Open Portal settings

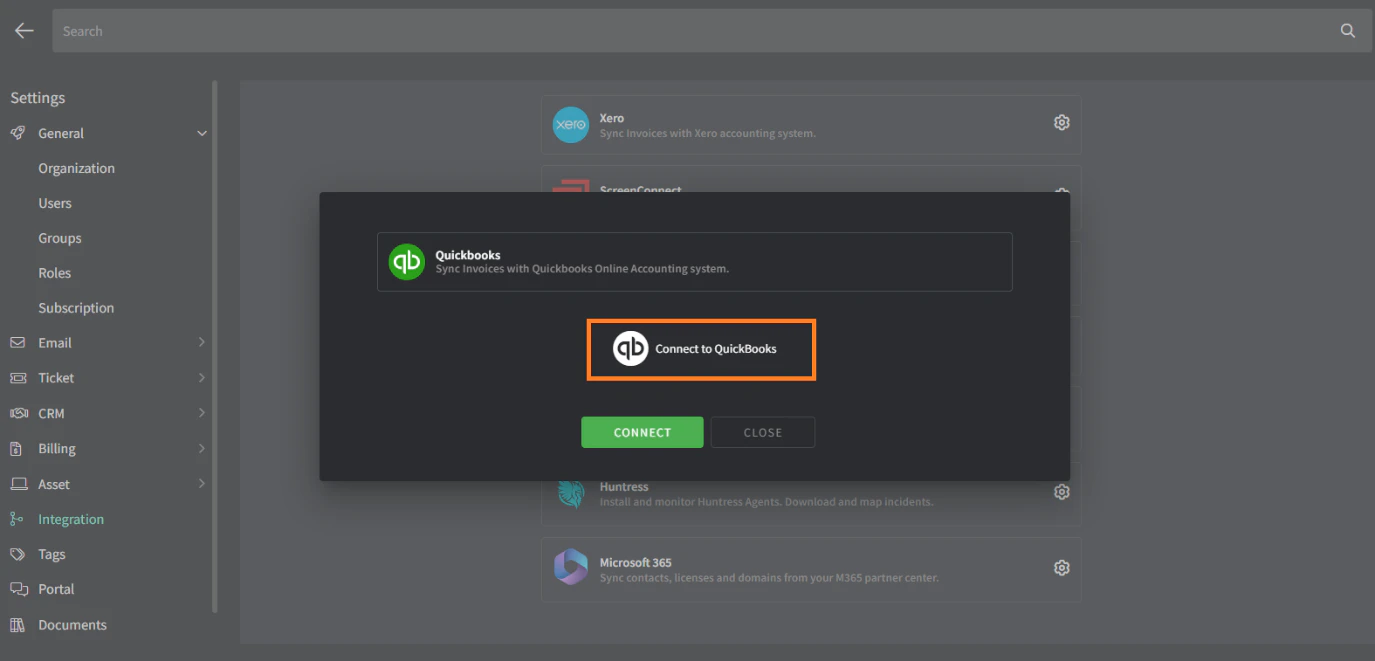coord(56,589)
